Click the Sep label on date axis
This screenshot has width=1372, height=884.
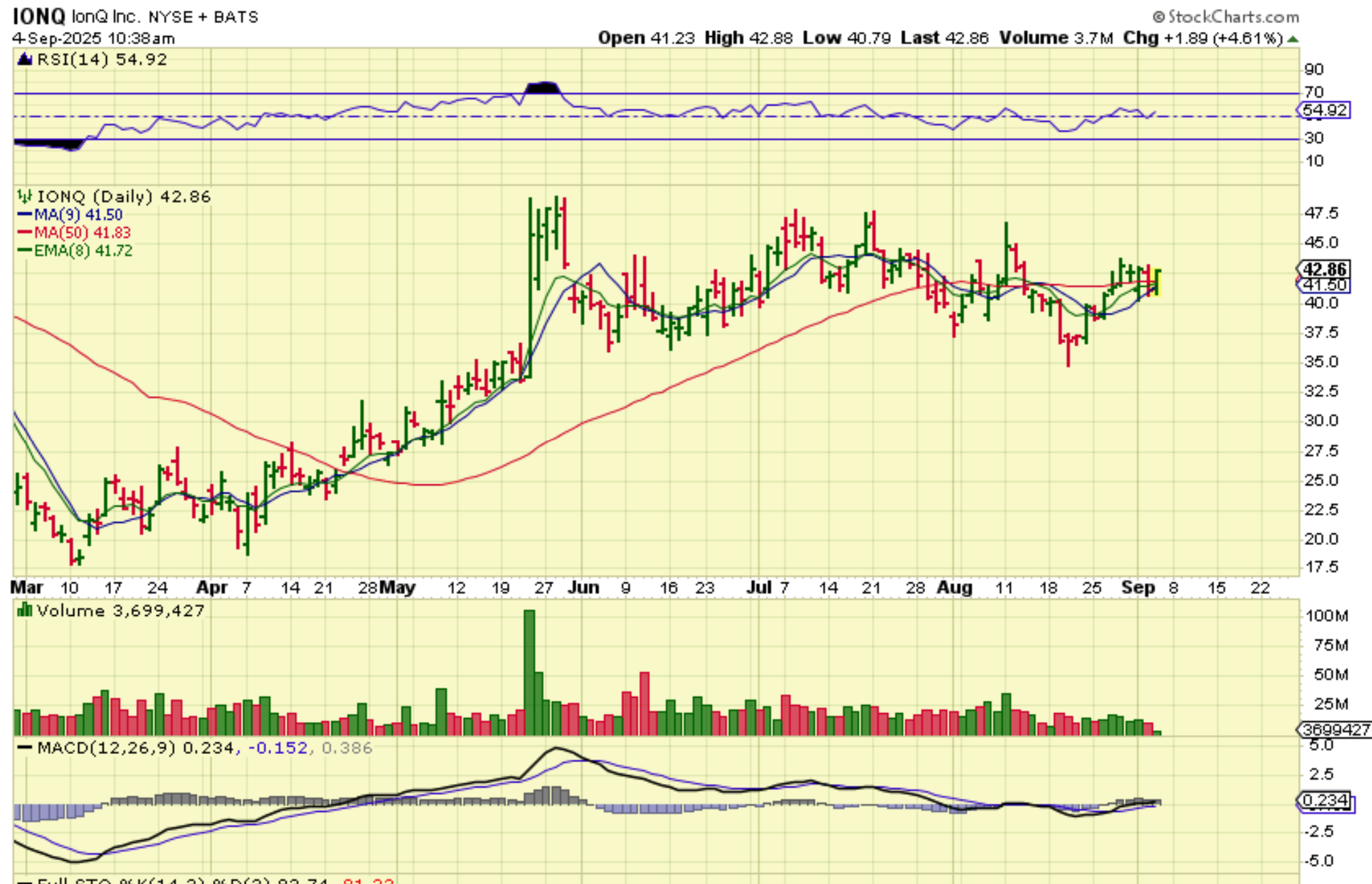click(1138, 588)
